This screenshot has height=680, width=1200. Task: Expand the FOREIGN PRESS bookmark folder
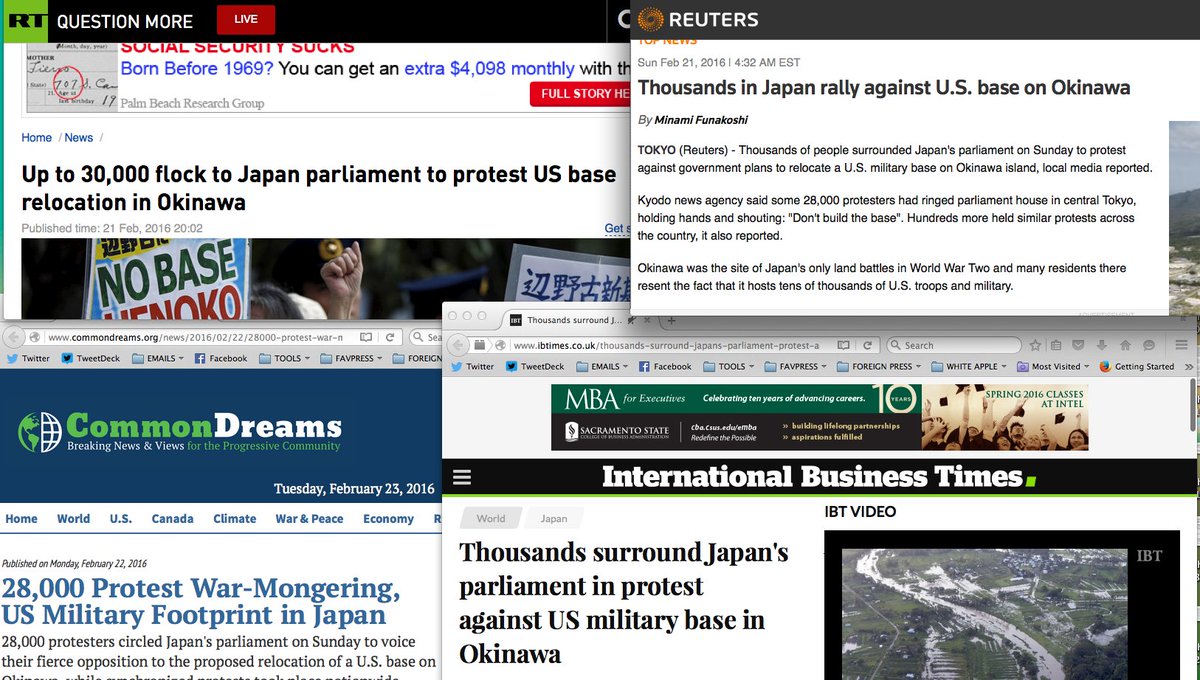(x=880, y=367)
